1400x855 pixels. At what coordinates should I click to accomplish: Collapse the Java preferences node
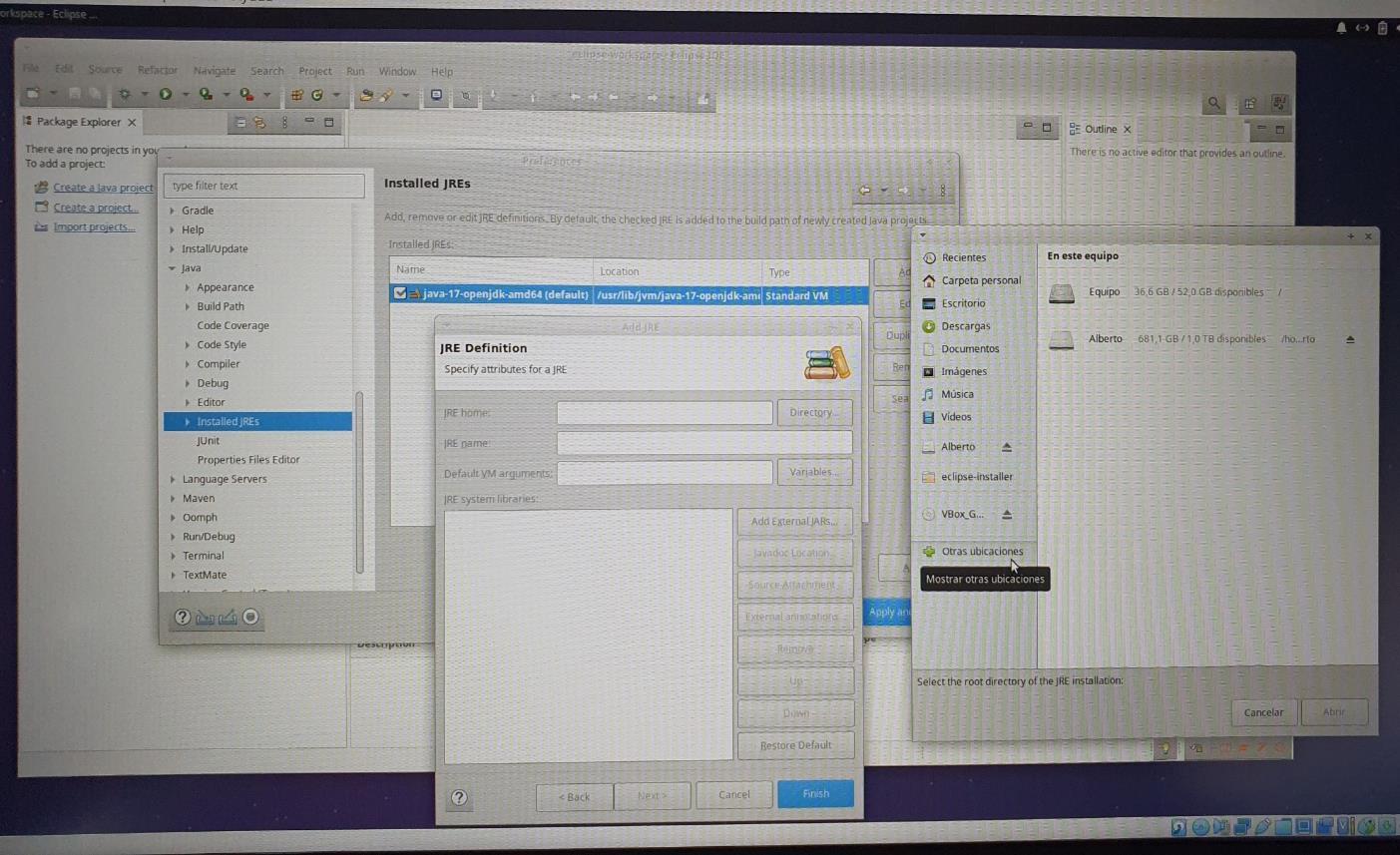(x=172, y=268)
